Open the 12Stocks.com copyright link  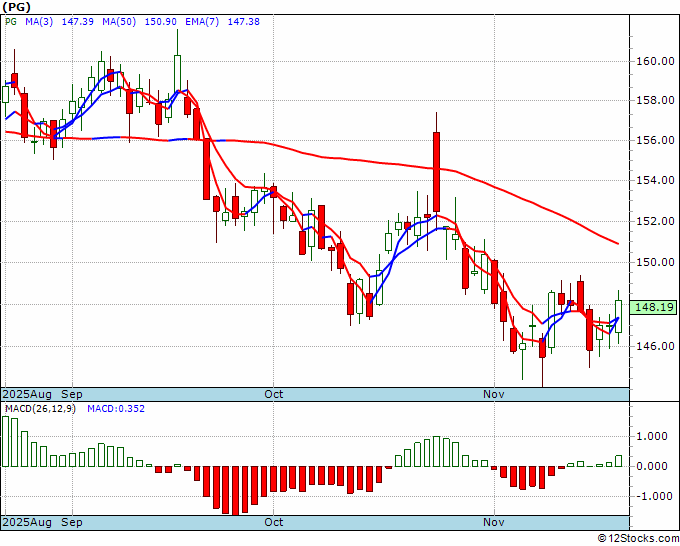[x=638, y=539]
